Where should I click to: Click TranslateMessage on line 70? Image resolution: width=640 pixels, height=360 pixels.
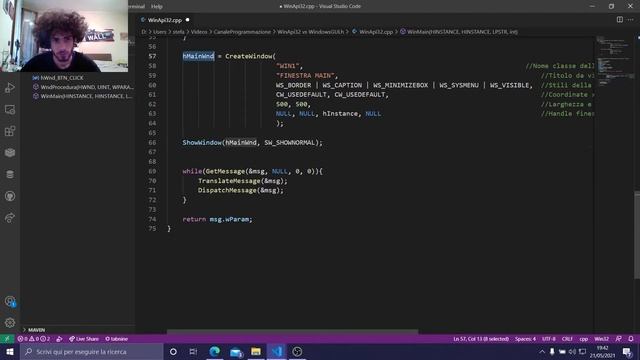(229, 181)
